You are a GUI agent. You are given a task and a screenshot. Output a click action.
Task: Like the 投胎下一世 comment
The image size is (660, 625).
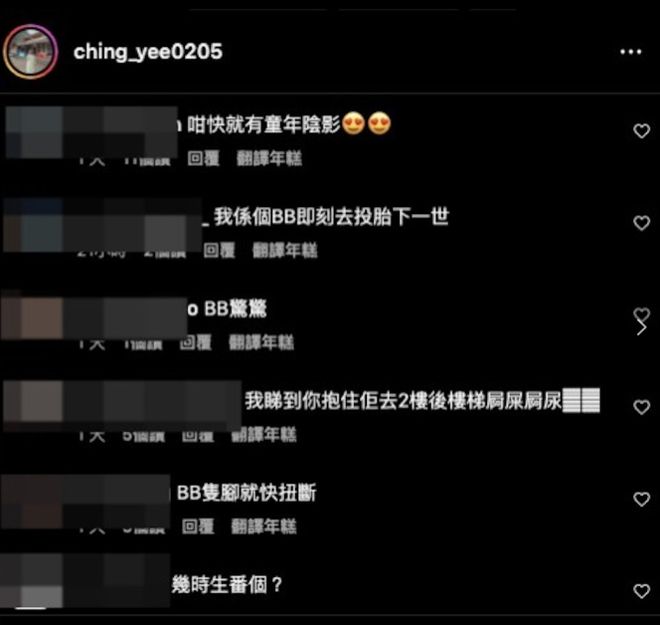641,223
